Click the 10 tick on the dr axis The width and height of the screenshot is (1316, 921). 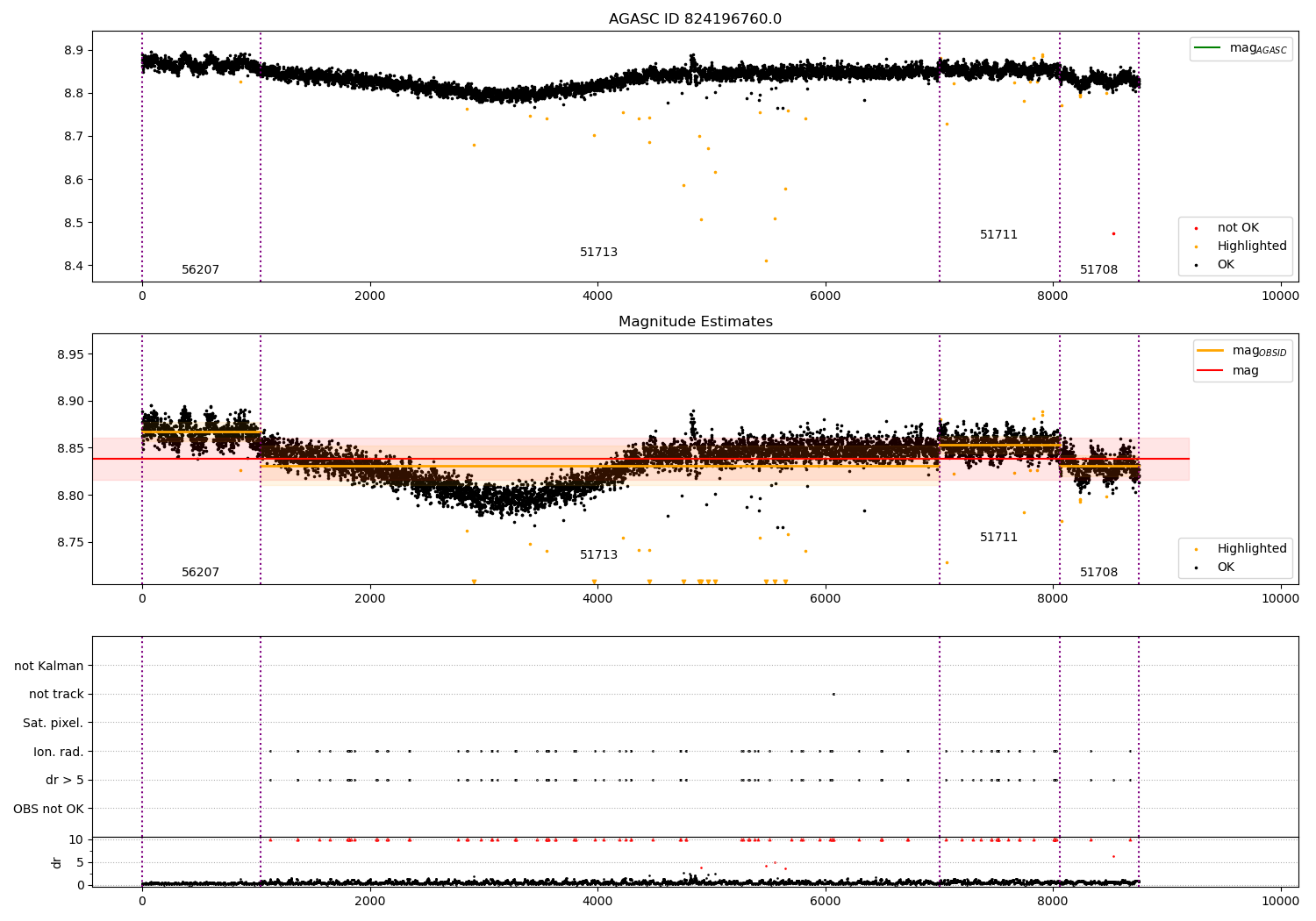point(76,839)
